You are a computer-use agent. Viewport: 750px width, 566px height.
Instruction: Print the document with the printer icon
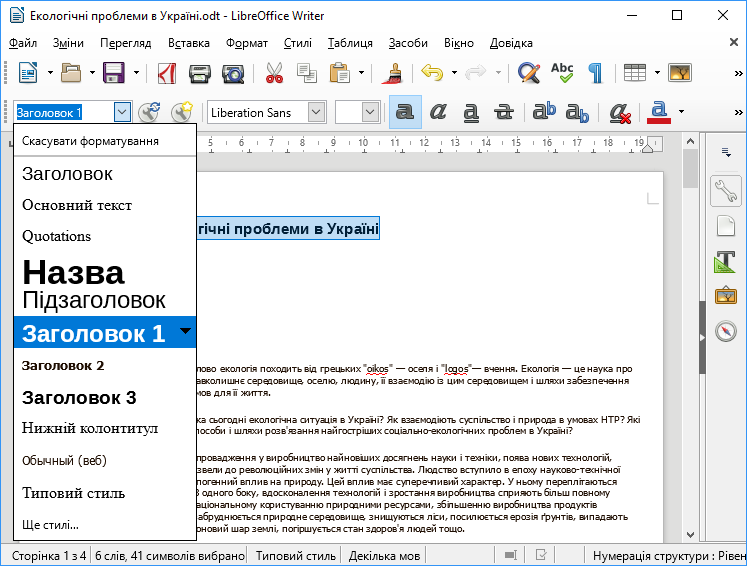point(199,73)
